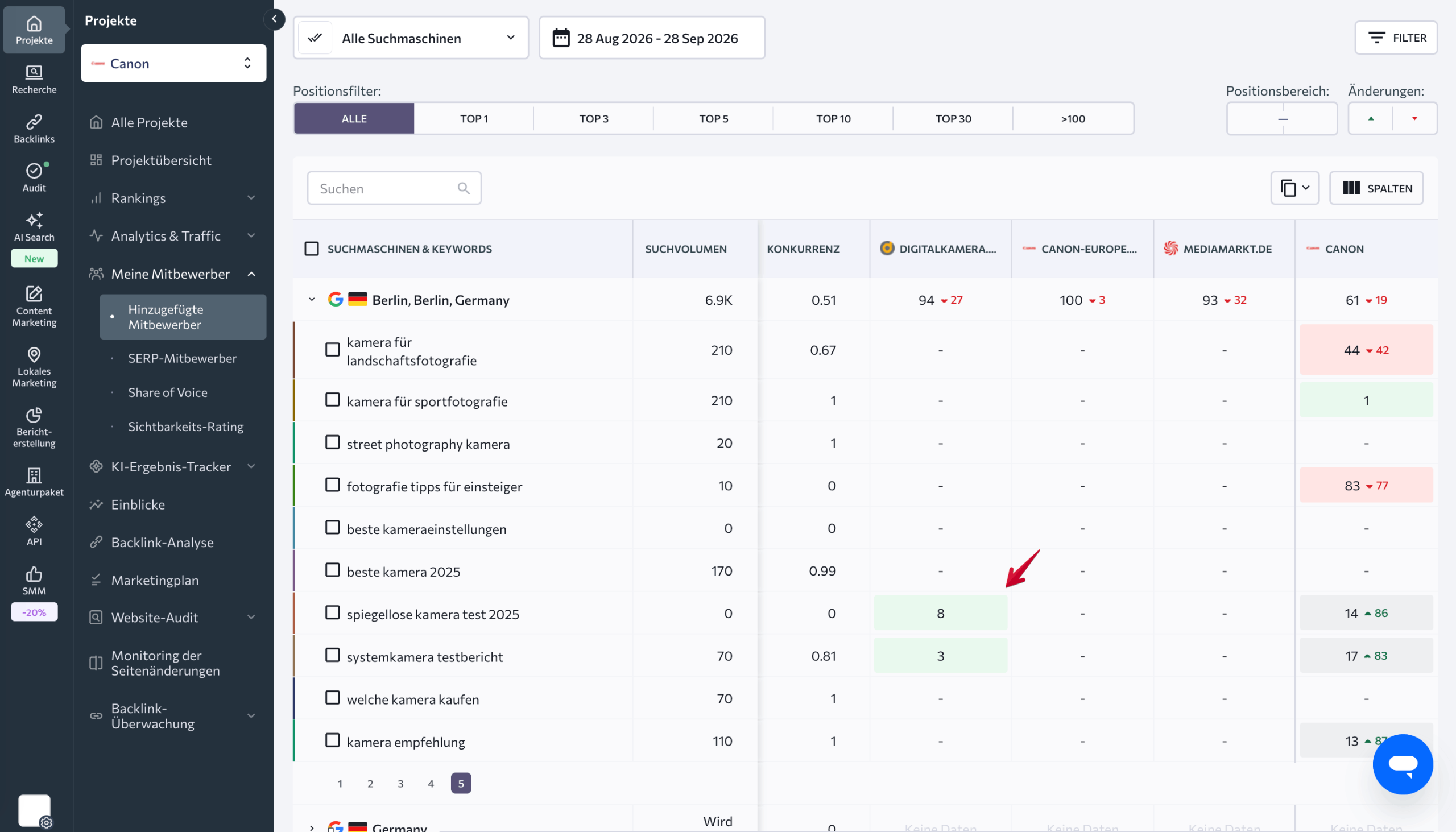Tick the 'beste kamera 2025' checkbox
The width and height of the screenshot is (1456, 832).
pyautogui.click(x=332, y=570)
